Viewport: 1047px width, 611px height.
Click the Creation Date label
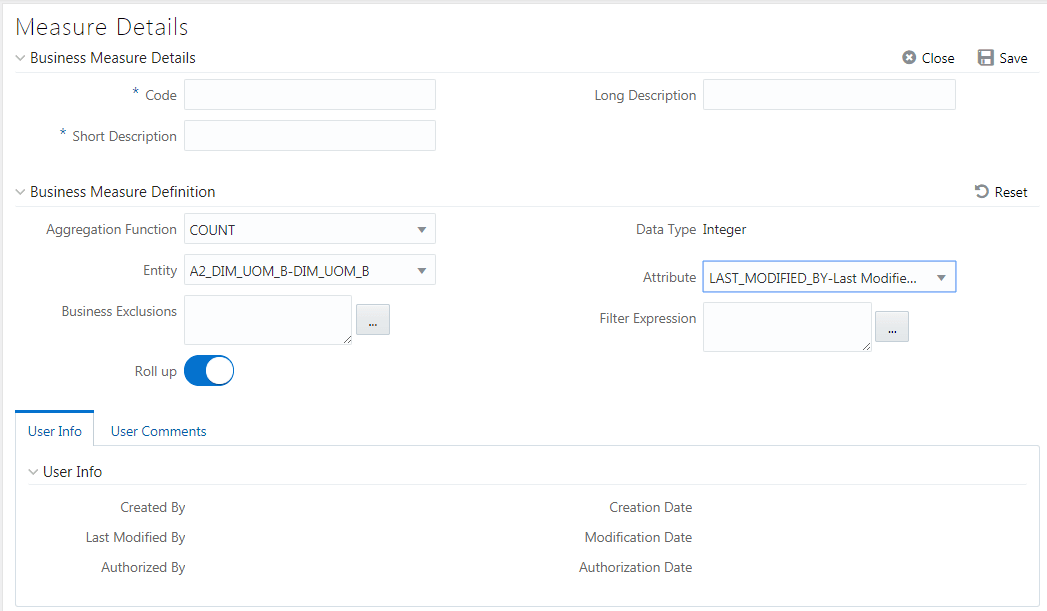pos(650,507)
